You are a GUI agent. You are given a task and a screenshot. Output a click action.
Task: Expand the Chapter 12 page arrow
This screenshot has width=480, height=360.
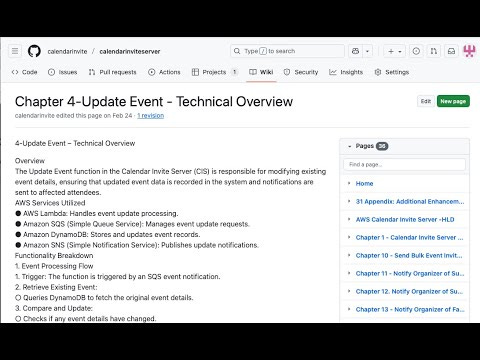(x=349, y=291)
